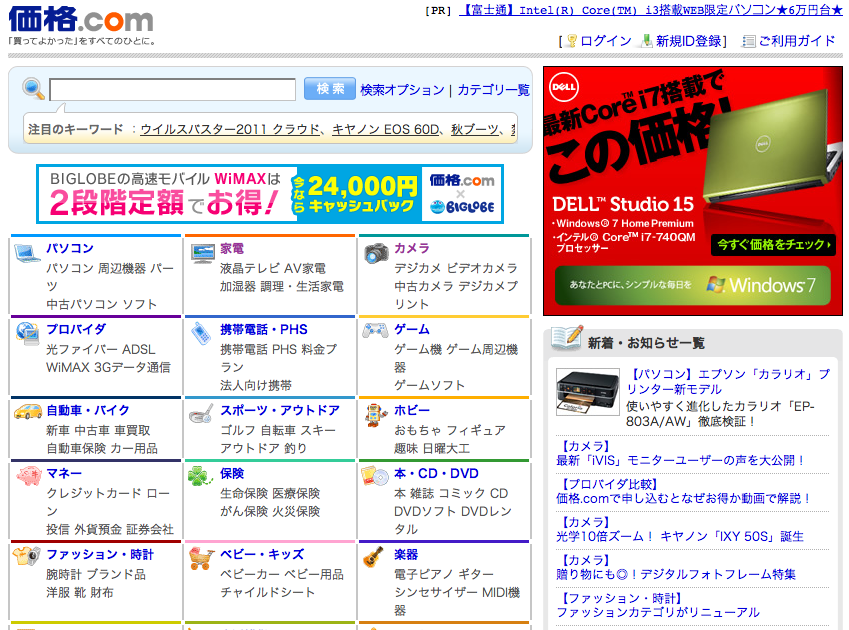
Task: Select keyword 秋ブーツ
Action: click(475, 129)
